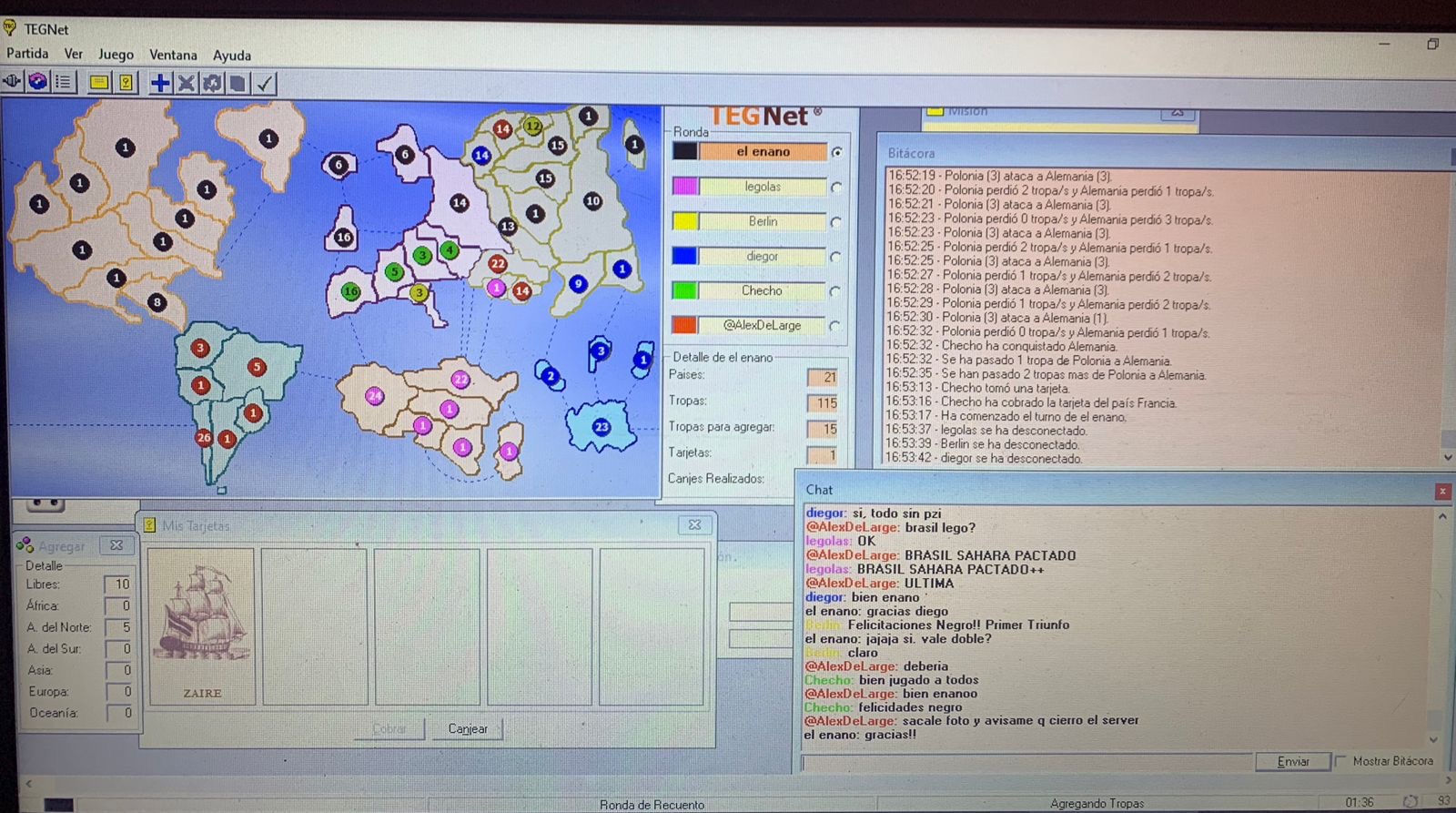Image resolution: width=1456 pixels, height=813 pixels.
Task: Open the Partida menu
Action: click(x=27, y=54)
